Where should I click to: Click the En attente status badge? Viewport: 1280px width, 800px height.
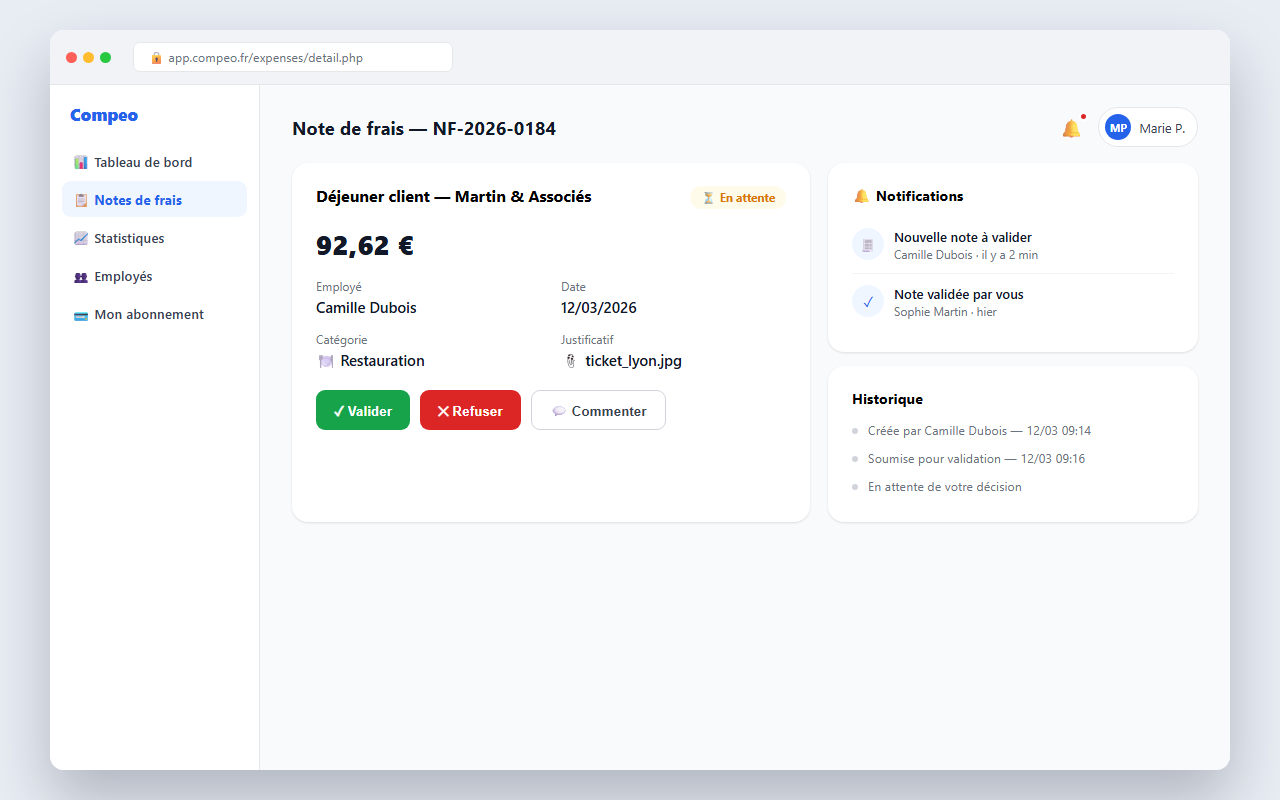[x=738, y=198]
